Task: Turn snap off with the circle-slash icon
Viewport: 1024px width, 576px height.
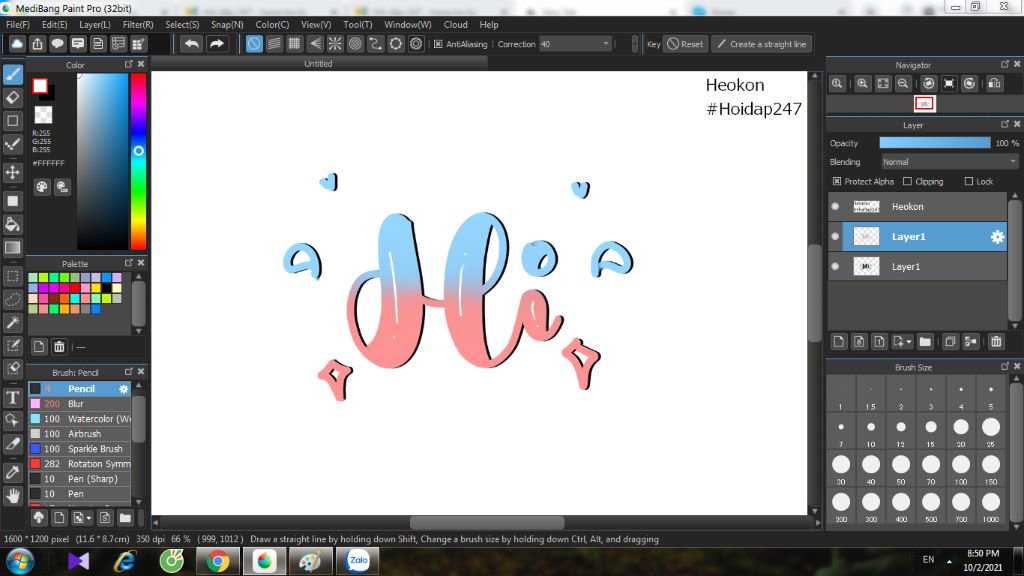Action: click(254, 44)
